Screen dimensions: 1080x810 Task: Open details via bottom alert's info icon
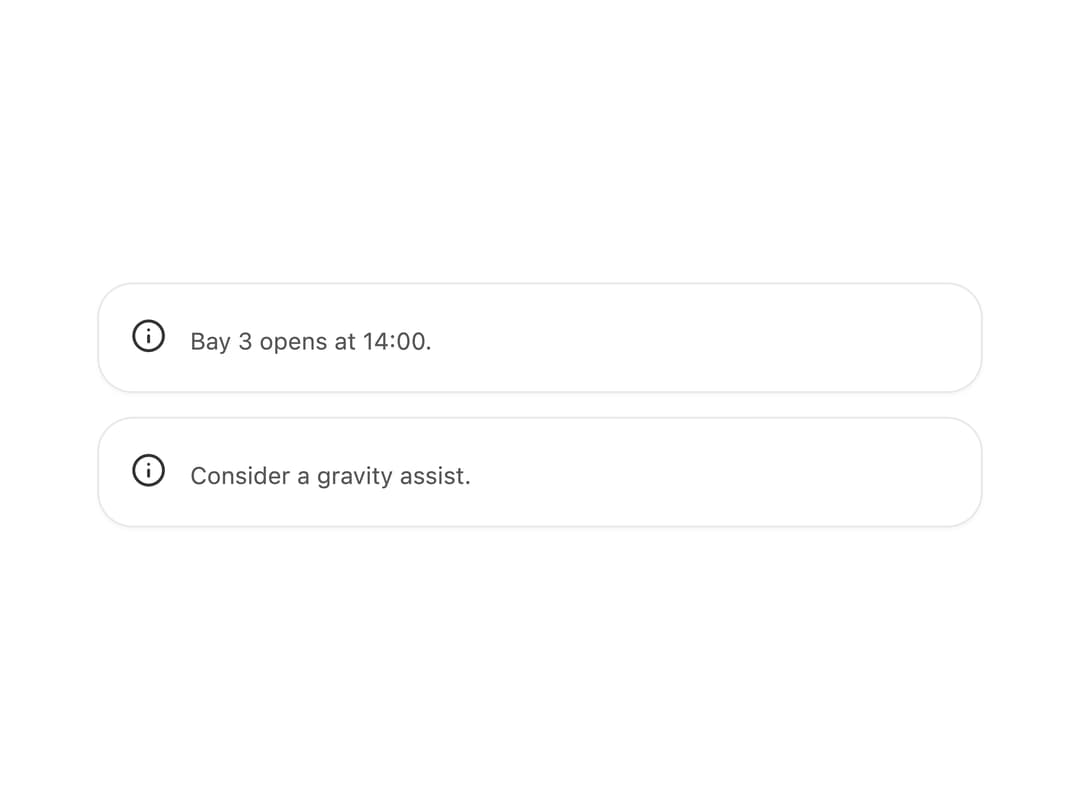coord(148,470)
